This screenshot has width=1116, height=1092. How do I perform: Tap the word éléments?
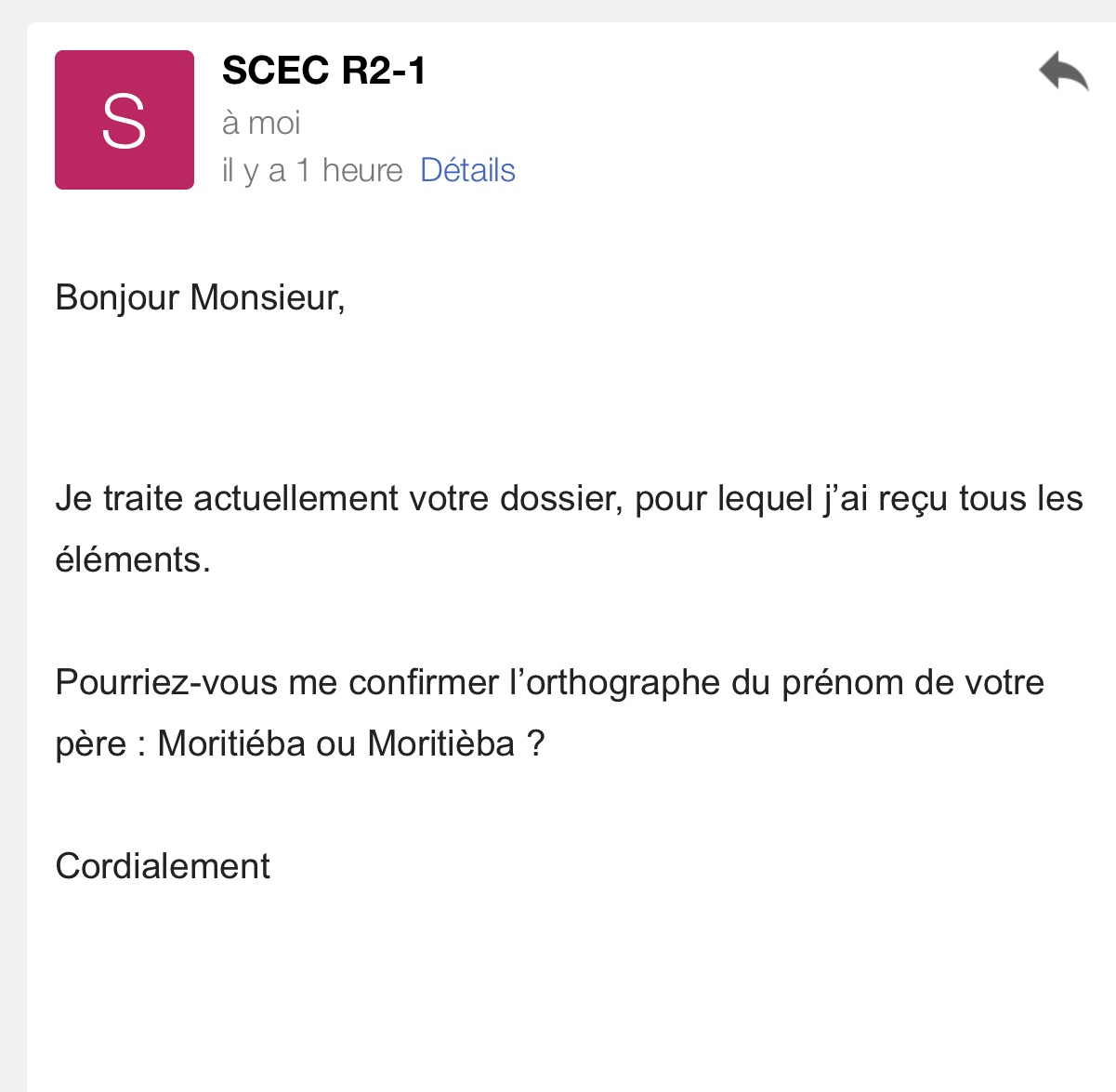(x=133, y=559)
